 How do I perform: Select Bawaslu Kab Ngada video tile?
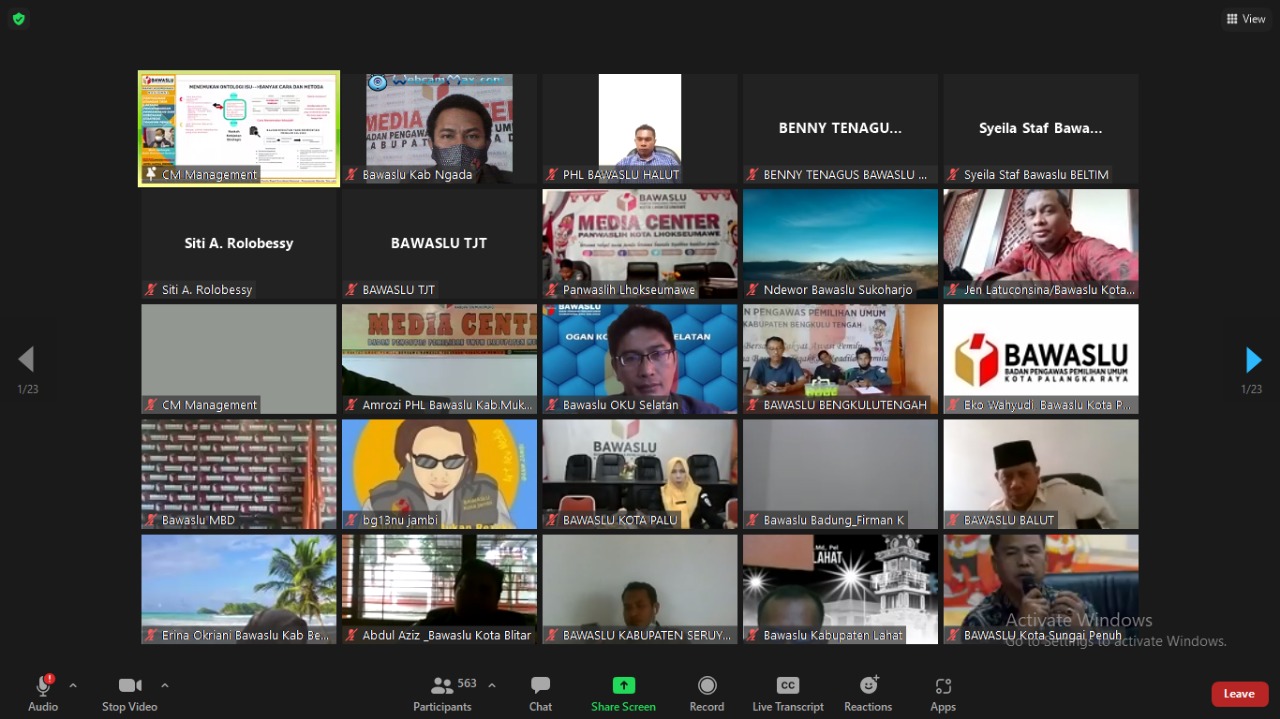(x=439, y=128)
